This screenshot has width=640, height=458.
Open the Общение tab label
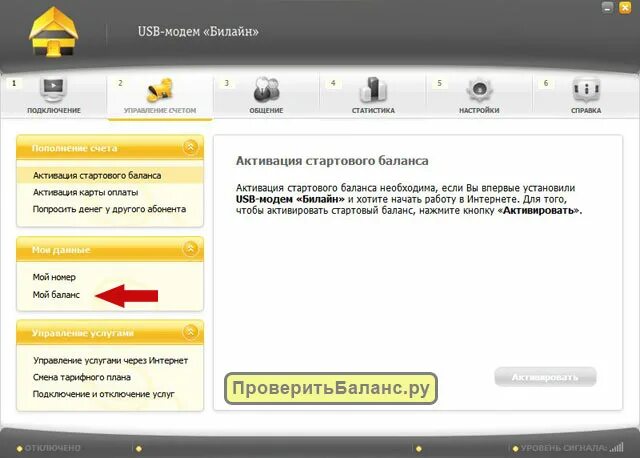266,111
